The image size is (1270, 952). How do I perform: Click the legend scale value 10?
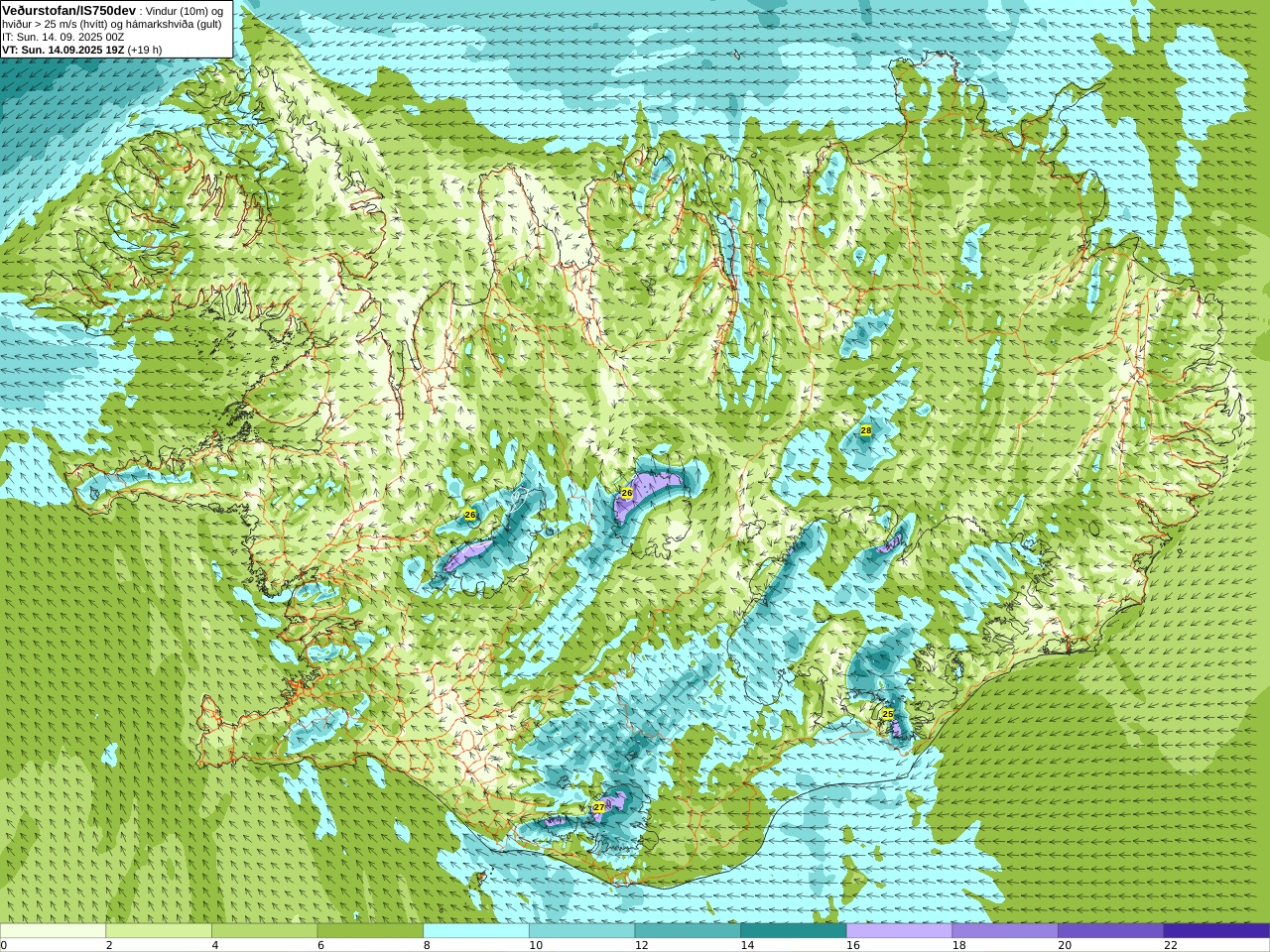536,945
